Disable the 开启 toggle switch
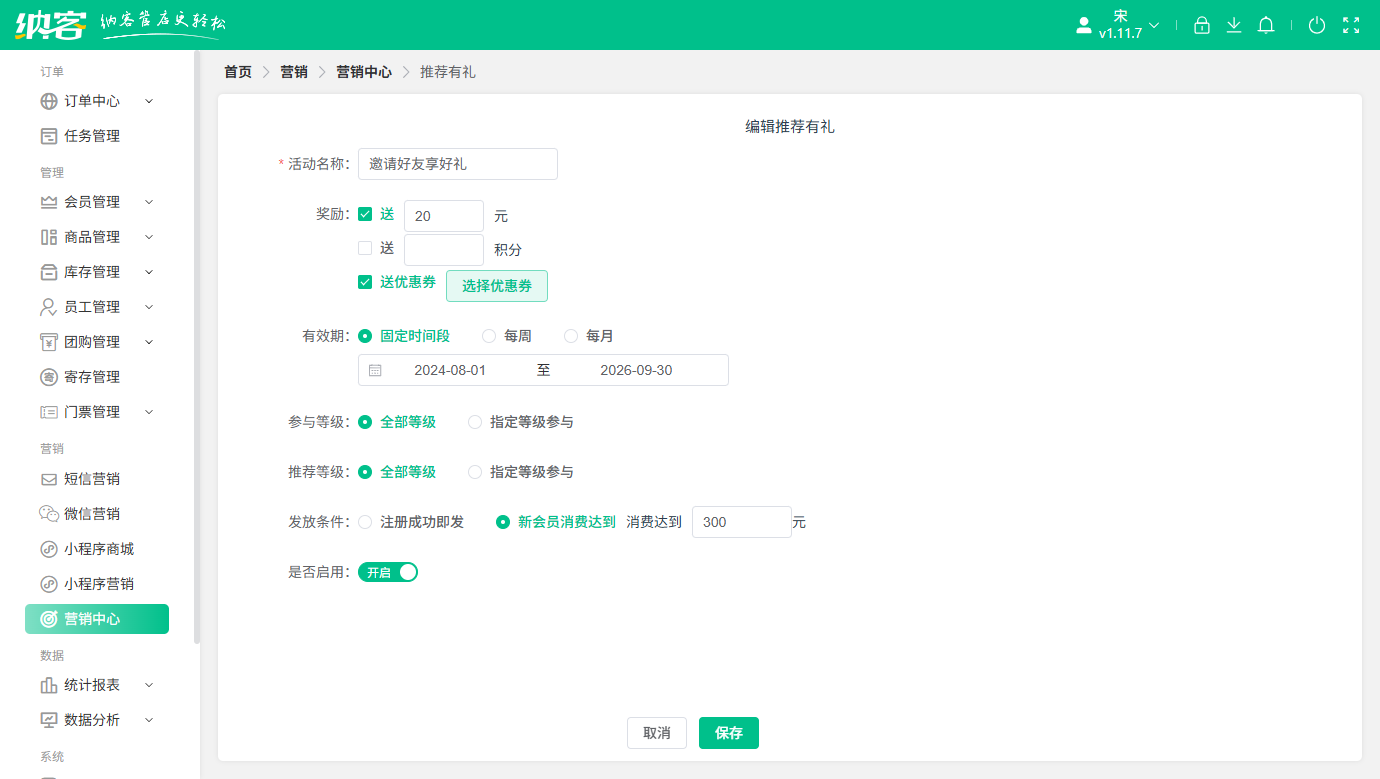1380x779 pixels. tap(388, 572)
